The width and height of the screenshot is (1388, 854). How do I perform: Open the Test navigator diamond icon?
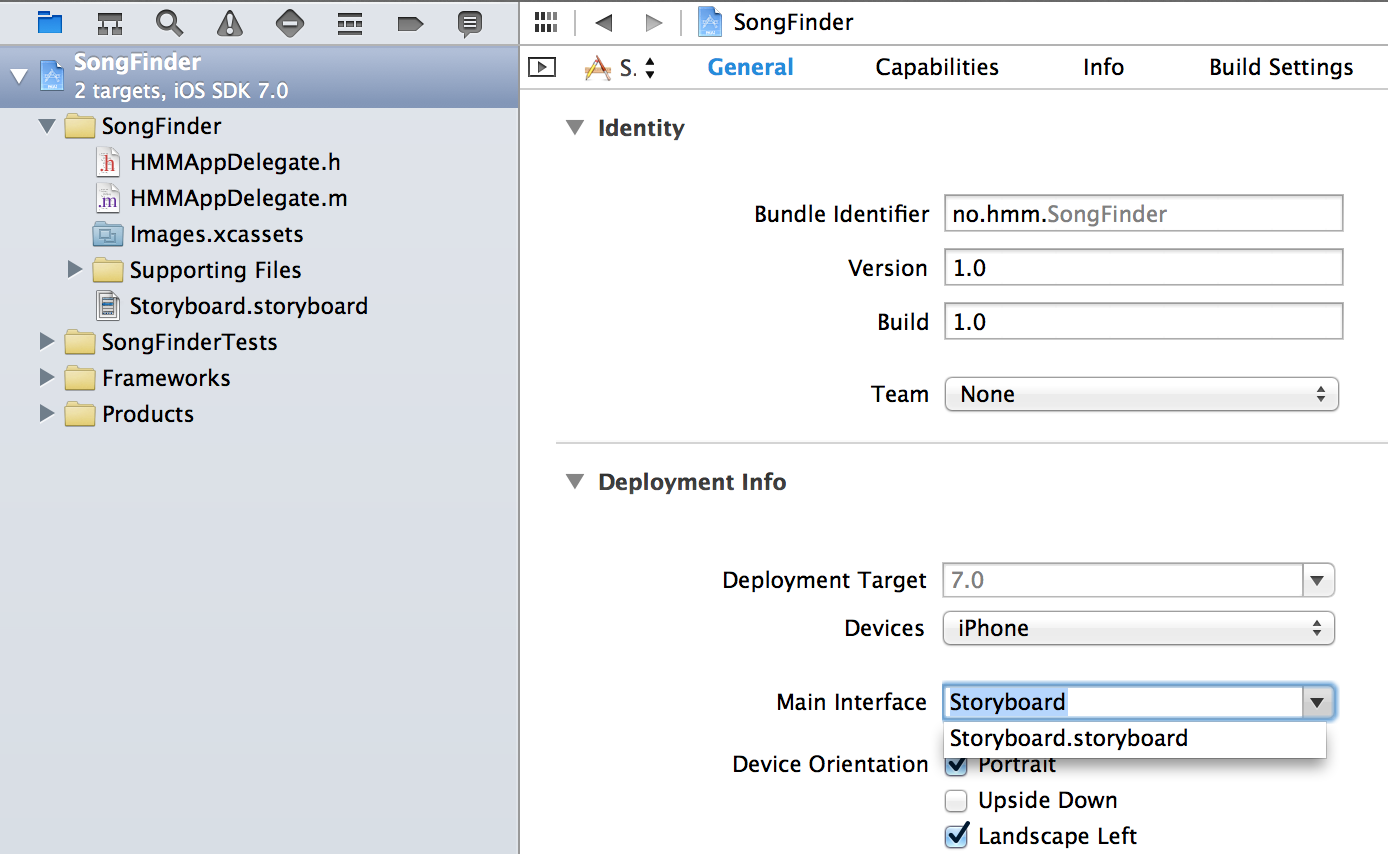[290, 22]
